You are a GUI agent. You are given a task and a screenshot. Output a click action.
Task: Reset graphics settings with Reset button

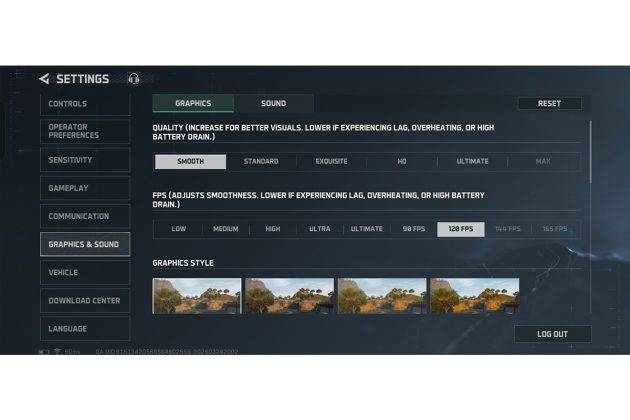click(549, 103)
